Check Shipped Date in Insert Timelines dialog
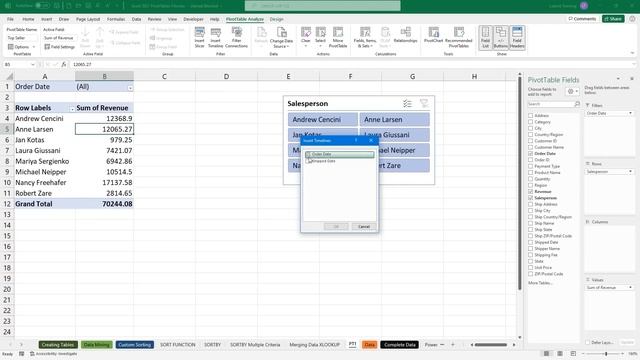The width and height of the screenshot is (640, 360). [x=308, y=161]
